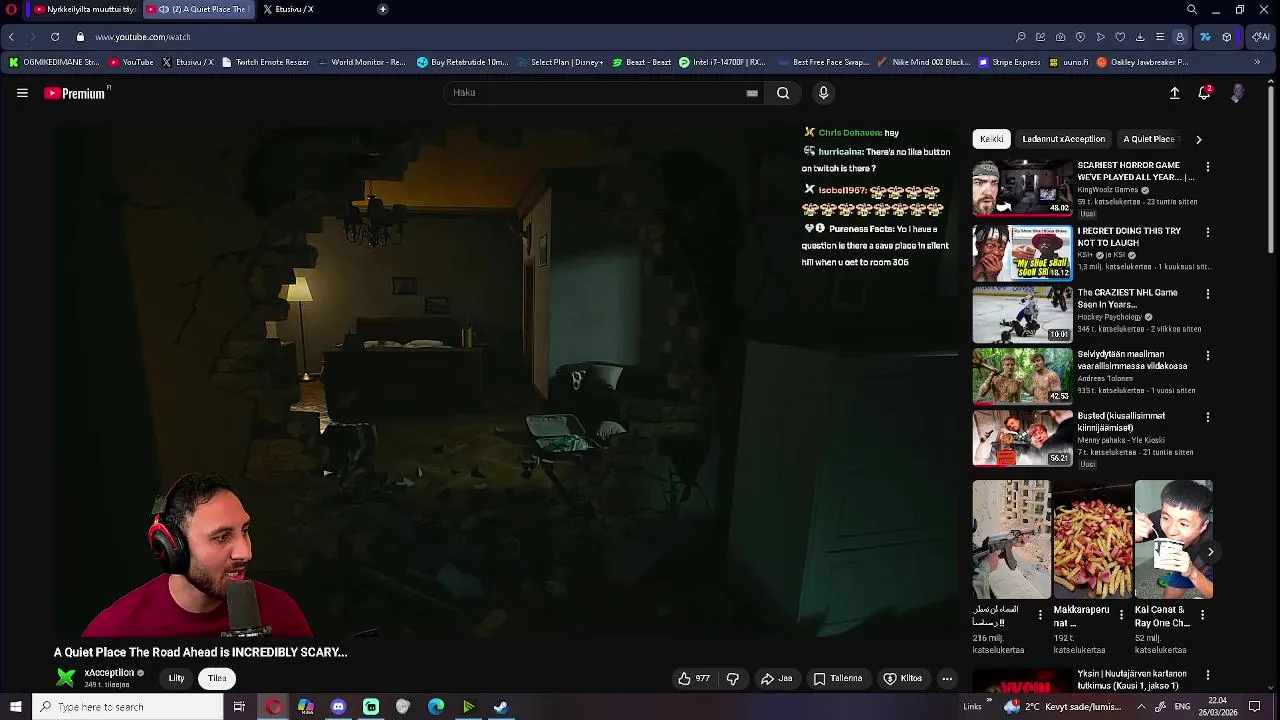Open the xAcception channel name link
The width and height of the screenshot is (1280, 720).
point(109,673)
